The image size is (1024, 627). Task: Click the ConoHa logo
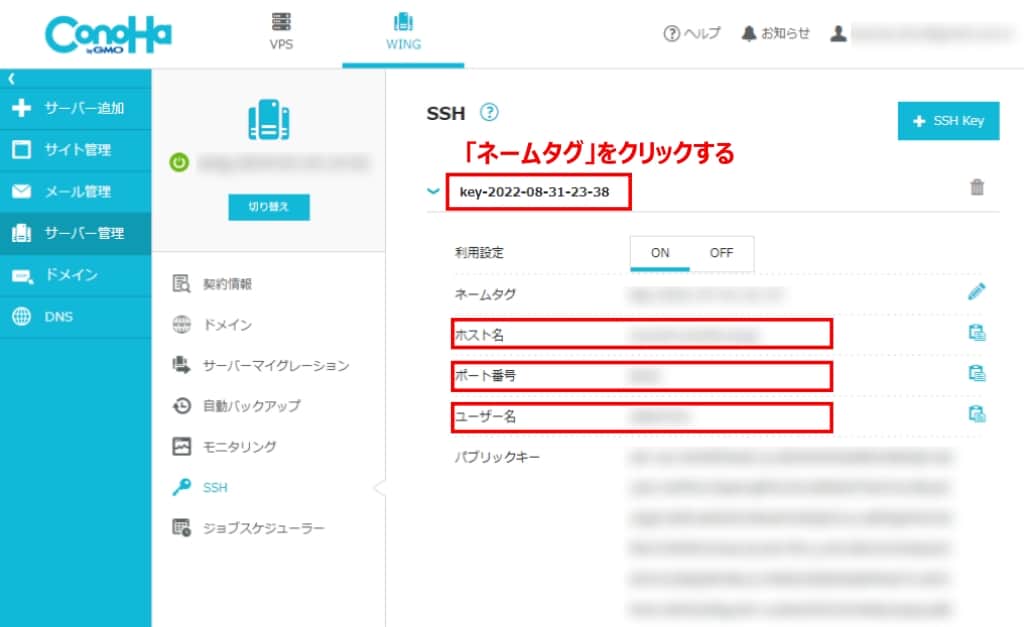[108, 35]
